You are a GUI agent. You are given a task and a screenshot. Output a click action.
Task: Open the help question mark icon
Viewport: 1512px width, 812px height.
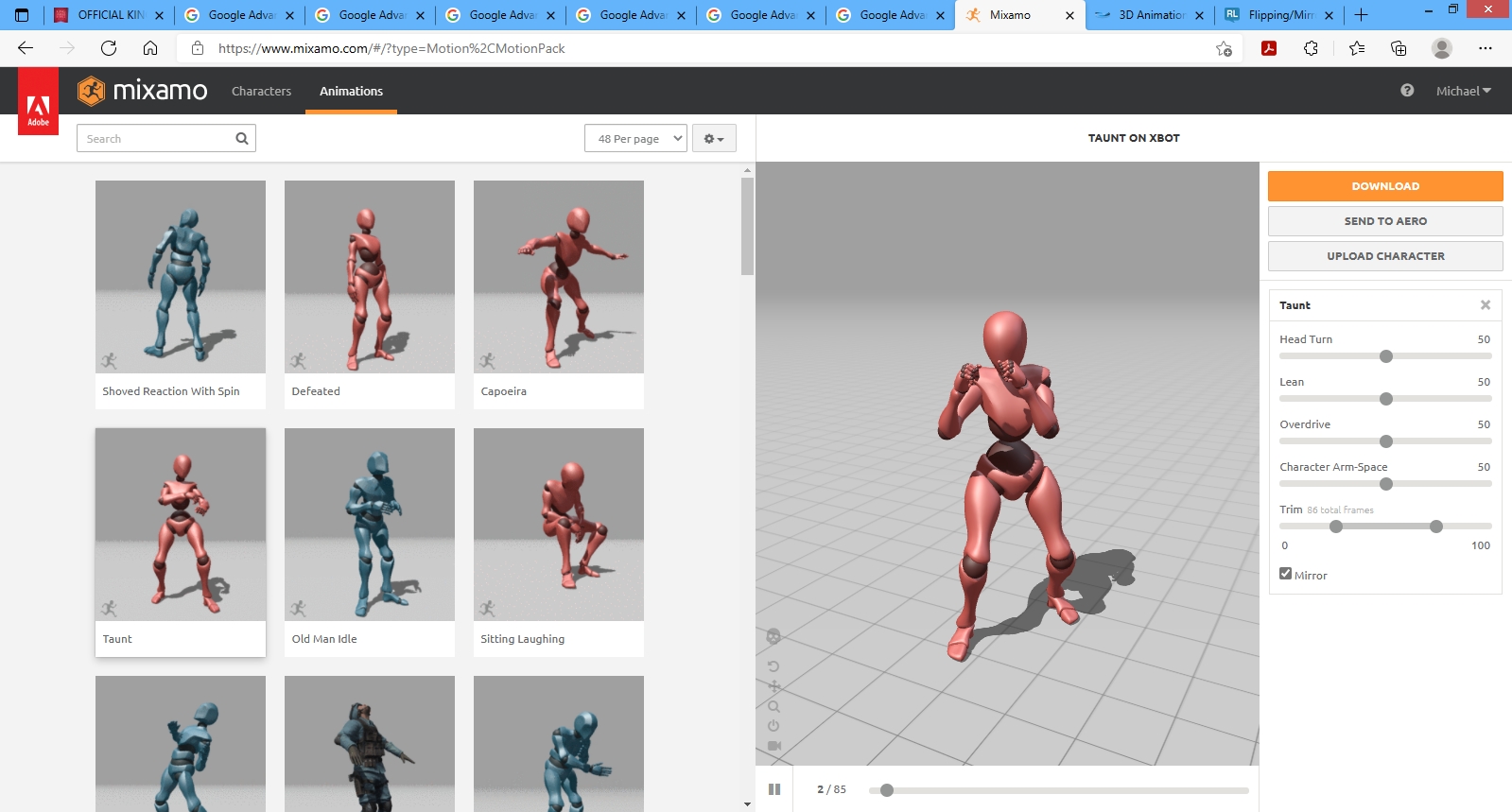coord(1407,91)
